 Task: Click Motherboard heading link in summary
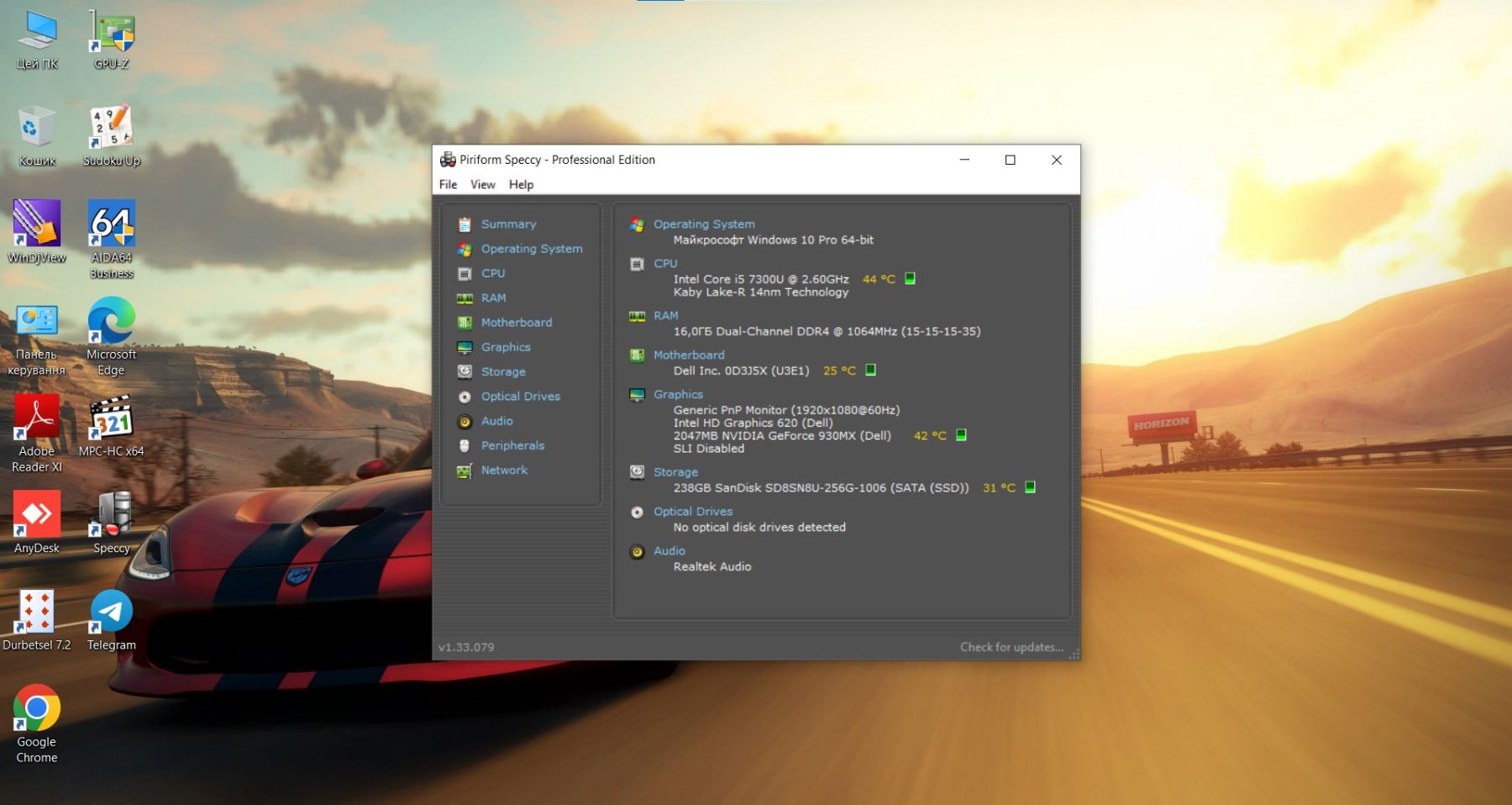pyautogui.click(x=689, y=355)
